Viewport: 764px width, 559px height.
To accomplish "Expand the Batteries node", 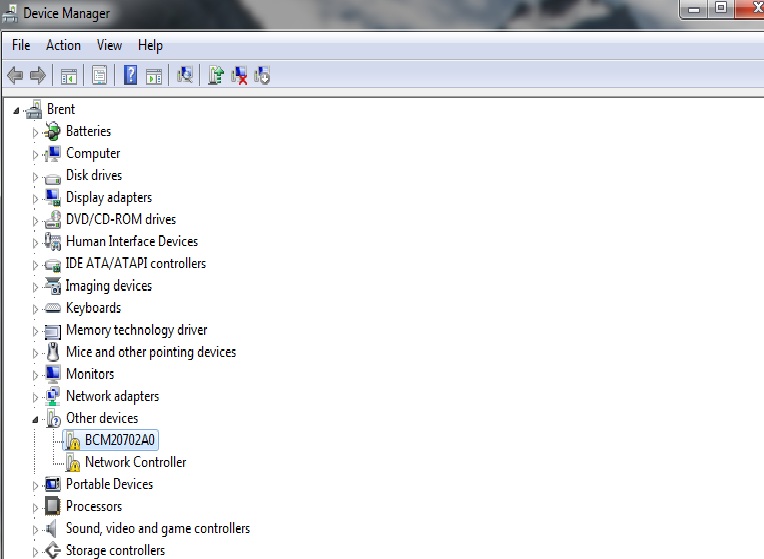I will pos(35,133).
